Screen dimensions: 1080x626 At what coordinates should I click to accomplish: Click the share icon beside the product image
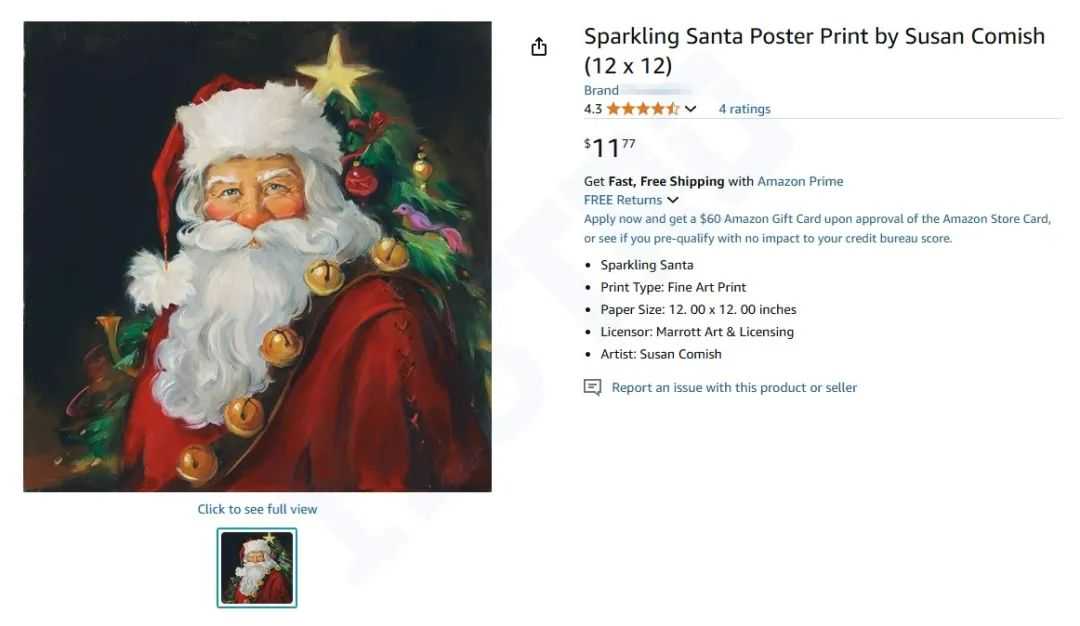point(539,47)
